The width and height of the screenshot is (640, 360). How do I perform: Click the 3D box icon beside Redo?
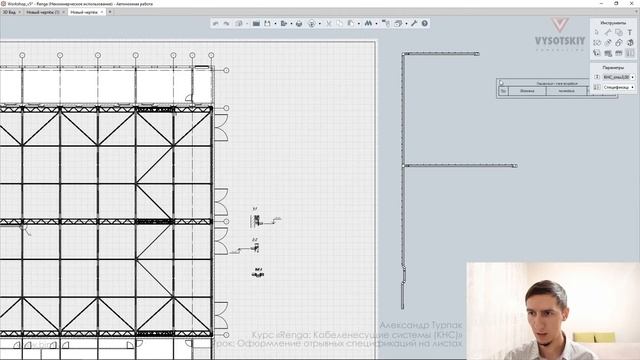[x=239, y=23]
